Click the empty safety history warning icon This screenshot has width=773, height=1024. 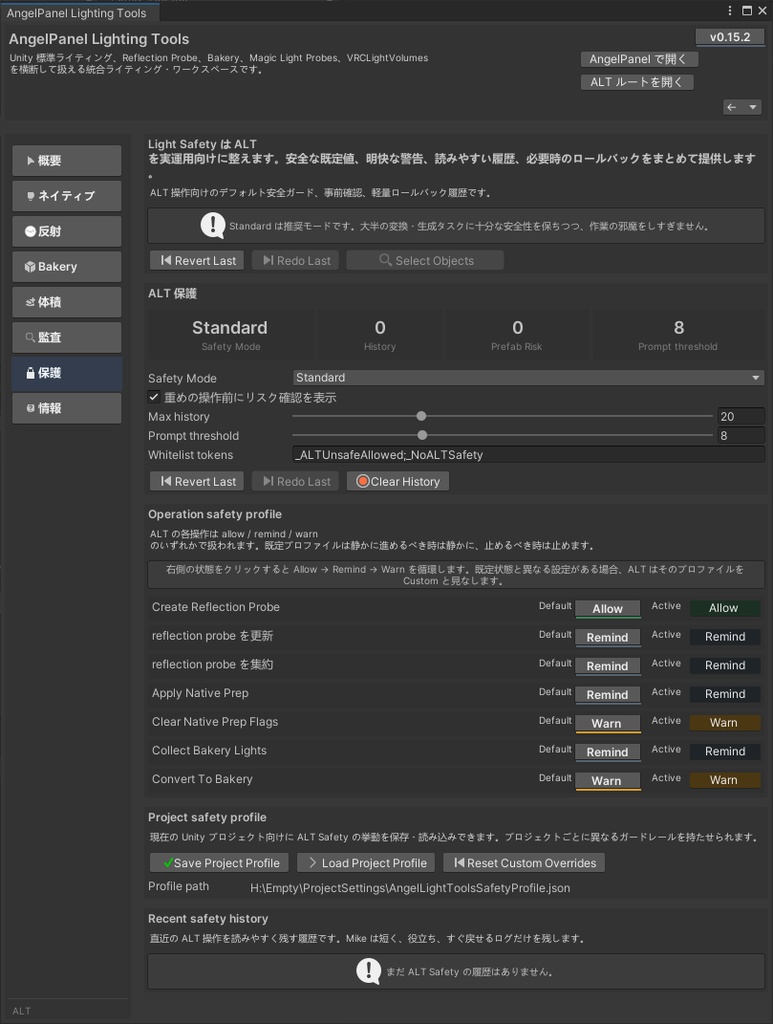[x=369, y=971]
